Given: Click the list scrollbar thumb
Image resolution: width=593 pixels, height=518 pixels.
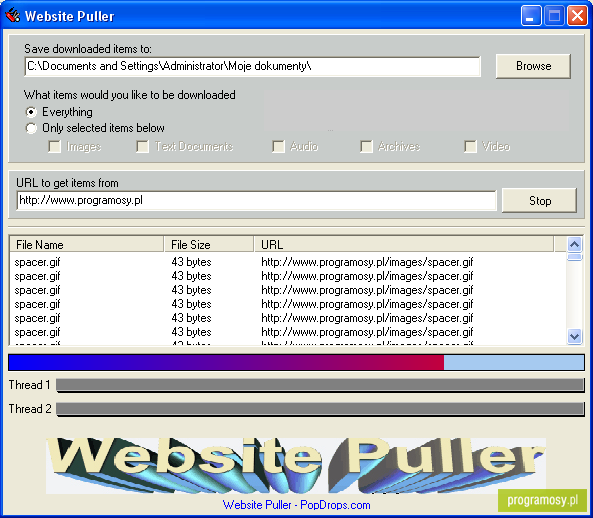Looking at the screenshot, I should [x=574, y=257].
